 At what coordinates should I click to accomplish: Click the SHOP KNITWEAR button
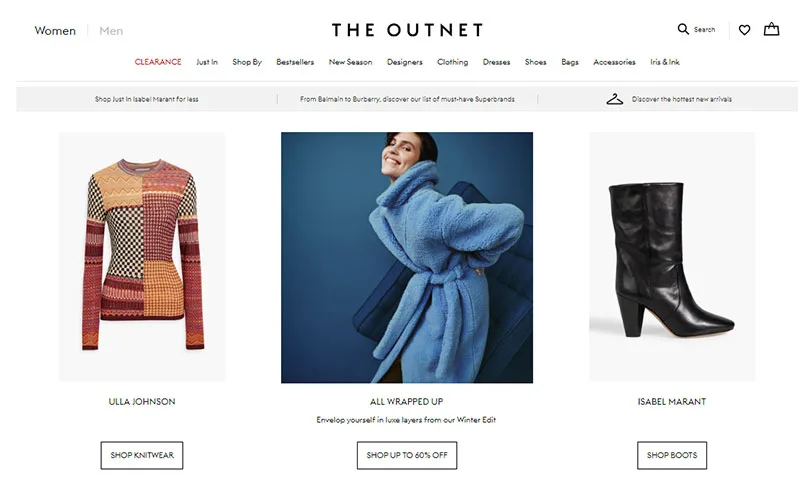pyautogui.click(x=142, y=455)
